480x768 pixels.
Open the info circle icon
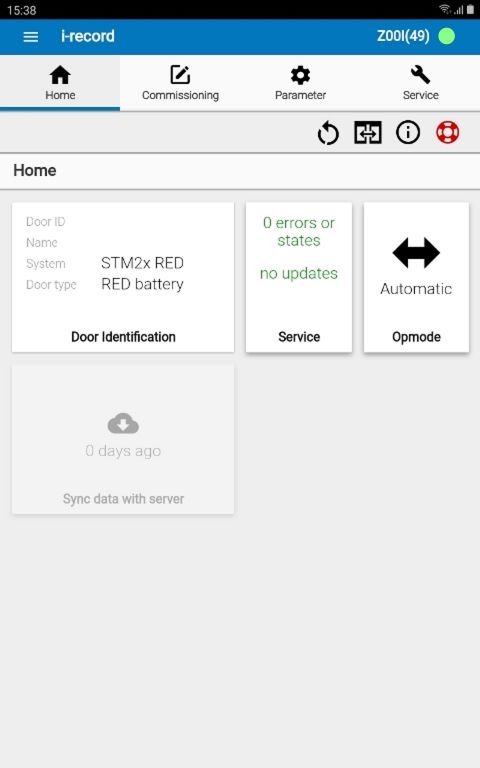pyautogui.click(x=408, y=132)
